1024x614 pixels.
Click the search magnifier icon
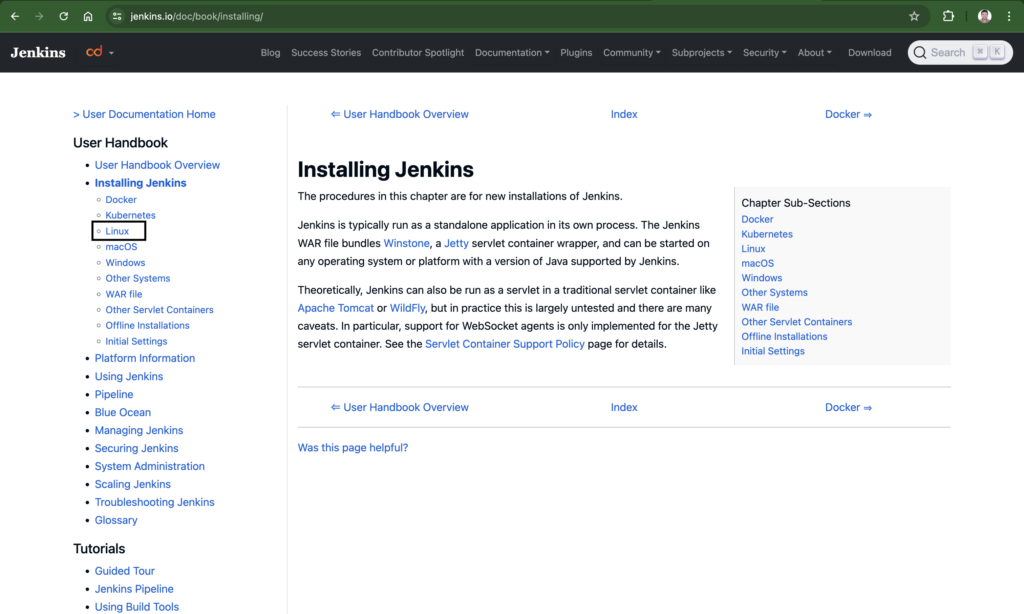[x=920, y=52]
